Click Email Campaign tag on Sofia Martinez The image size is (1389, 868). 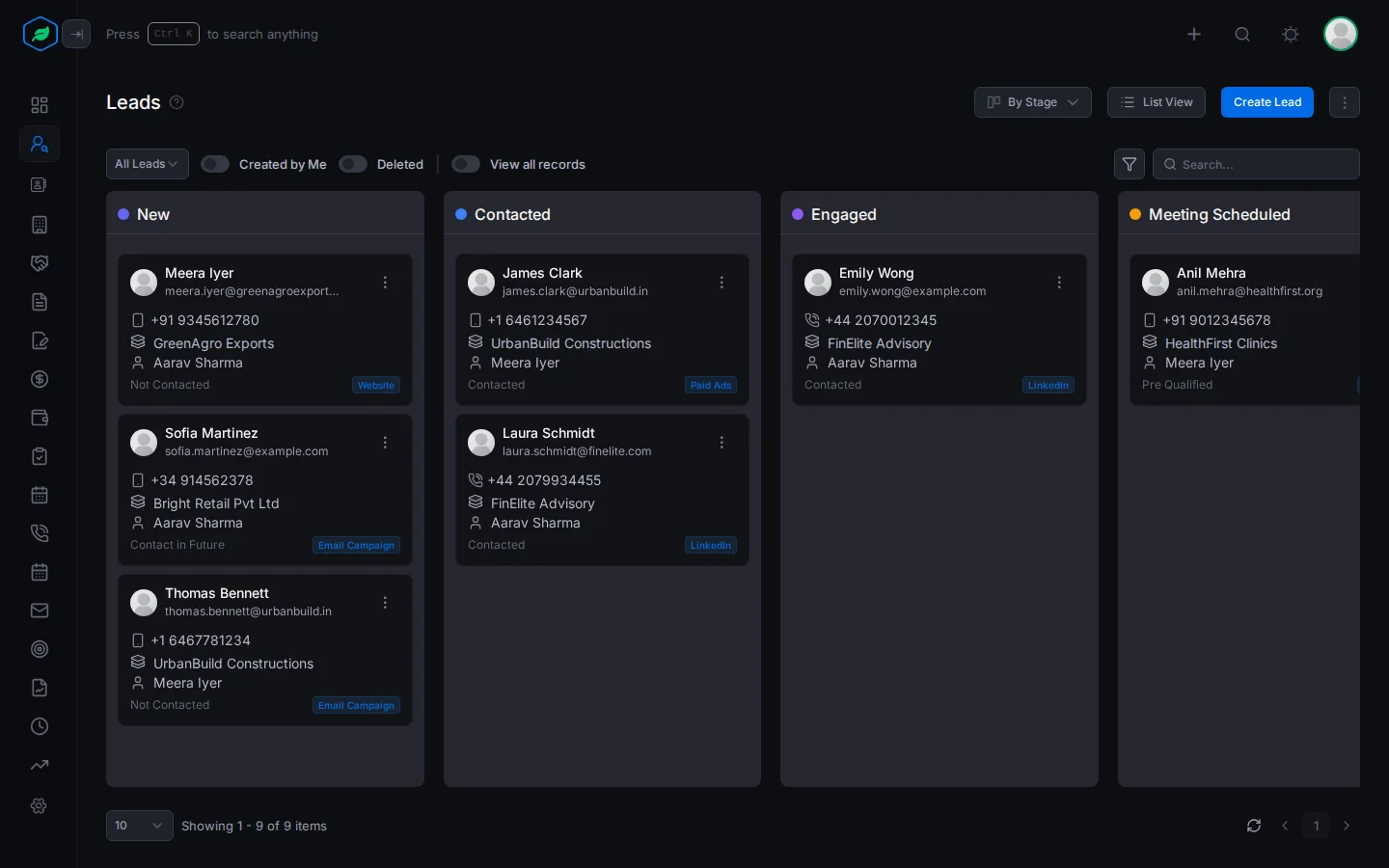357,545
